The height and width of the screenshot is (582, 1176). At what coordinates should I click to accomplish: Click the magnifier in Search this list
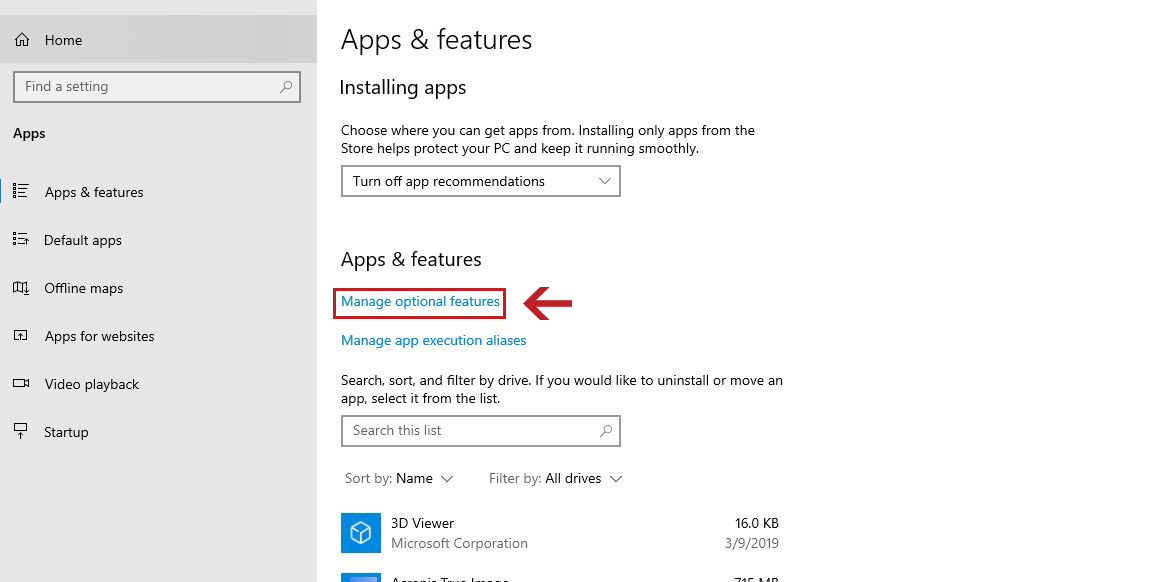(606, 430)
